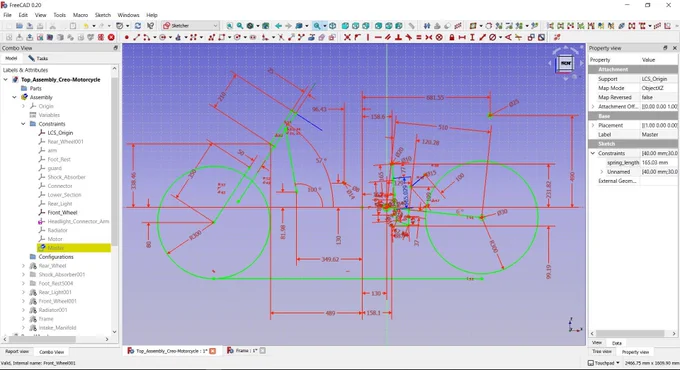
Task: Select the Create Circle tool
Action: click(x=162, y=37)
